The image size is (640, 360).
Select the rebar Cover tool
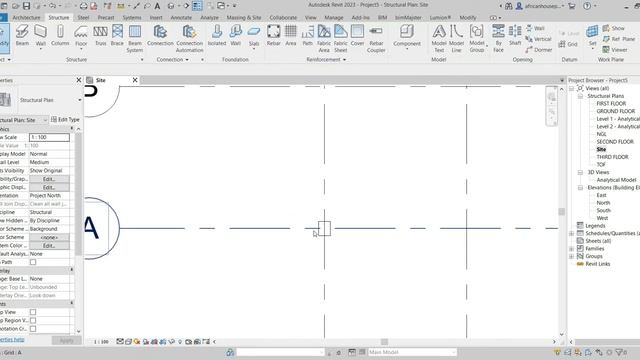point(357,36)
